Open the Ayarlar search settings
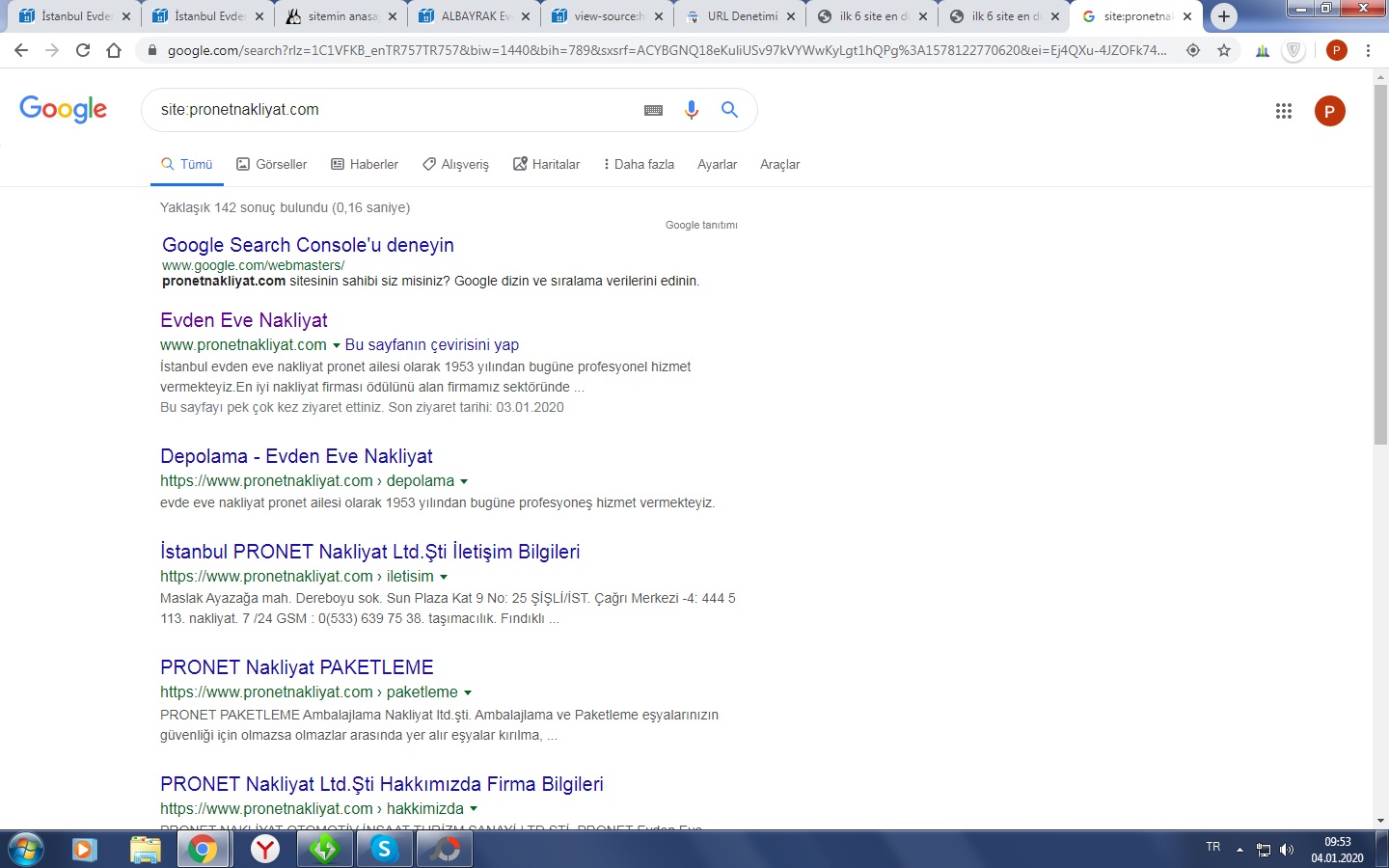The width and height of the screenshot is (1389, 868). click(717, 164)
